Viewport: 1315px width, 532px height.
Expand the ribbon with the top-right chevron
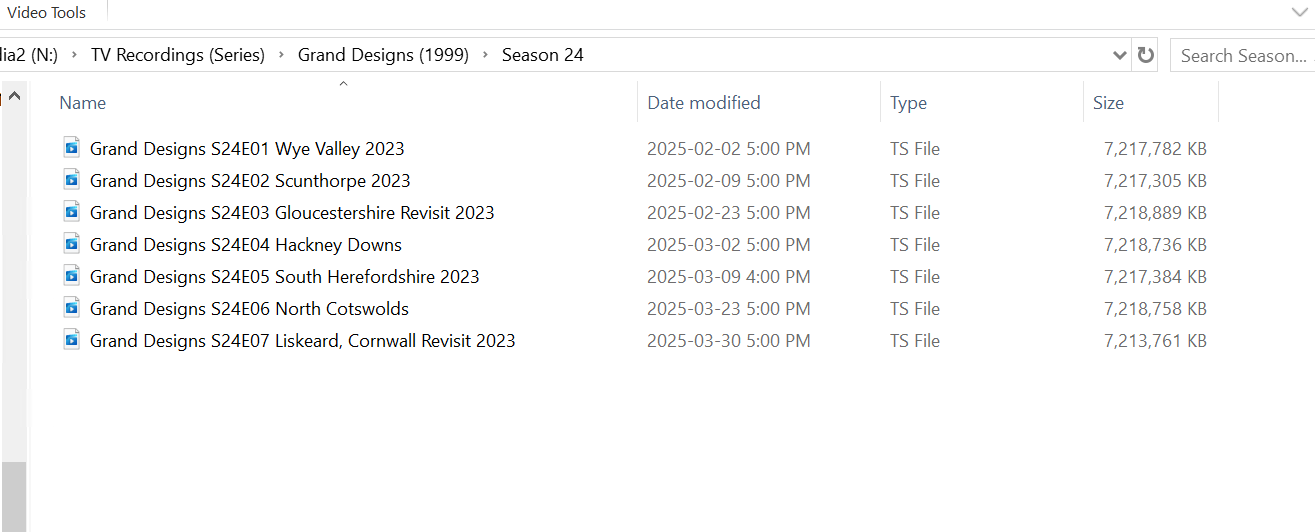click(1299, 12)
